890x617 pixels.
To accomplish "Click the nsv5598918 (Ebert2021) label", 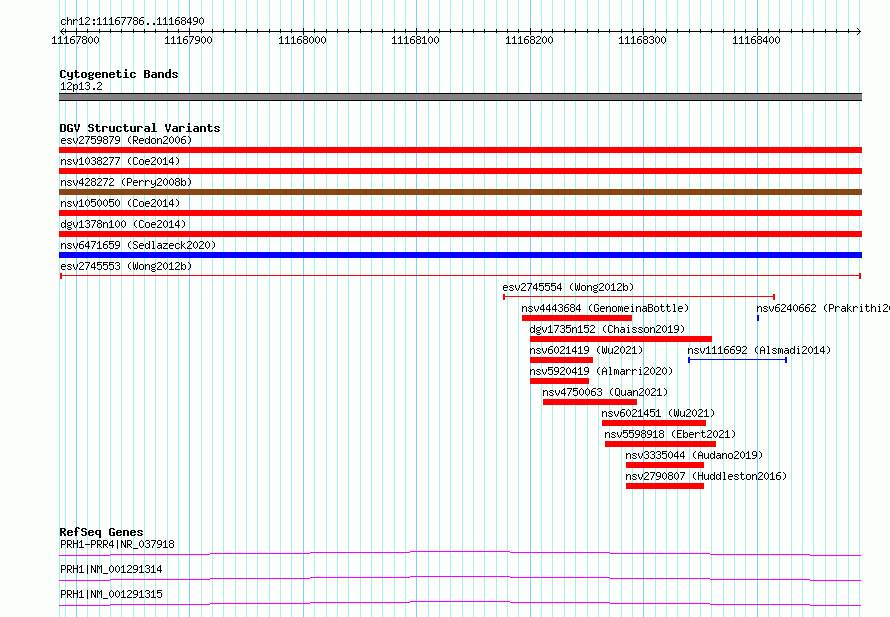I will coord(670,434).
